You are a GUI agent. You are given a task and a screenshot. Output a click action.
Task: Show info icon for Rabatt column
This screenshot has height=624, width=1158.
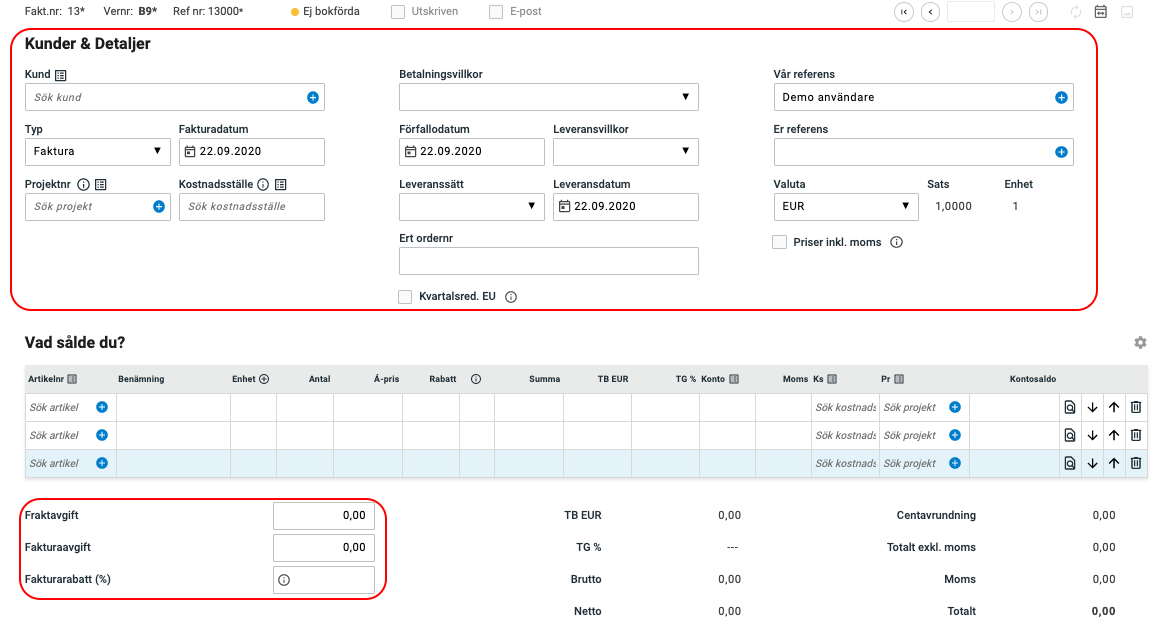pos(476,379)
